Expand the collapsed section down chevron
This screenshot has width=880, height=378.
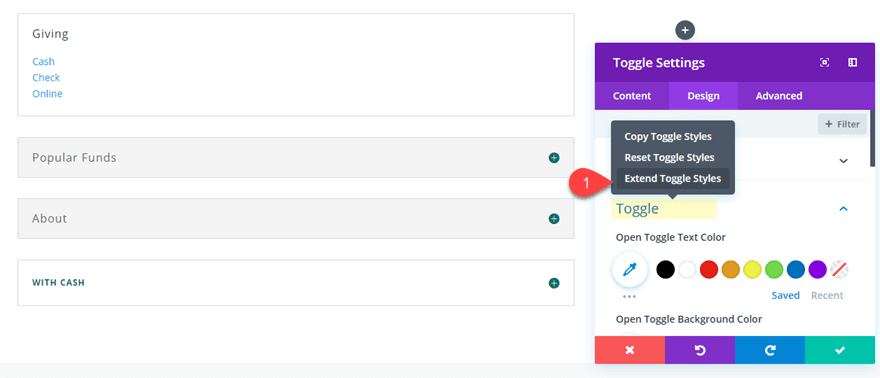(x=843, y=161)
